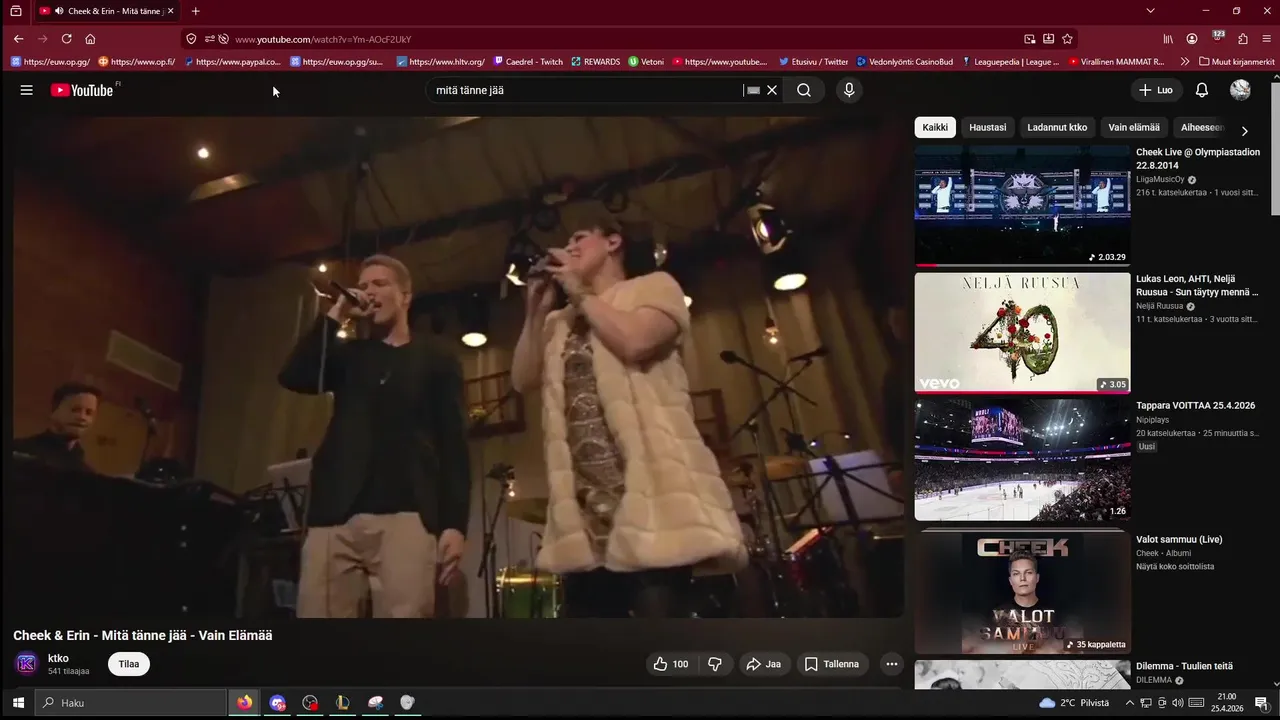1280x720 pixels.
Task: Select the Ladannut ktko filter chip
Action: pyautogui.click(x=1057, y=127)
